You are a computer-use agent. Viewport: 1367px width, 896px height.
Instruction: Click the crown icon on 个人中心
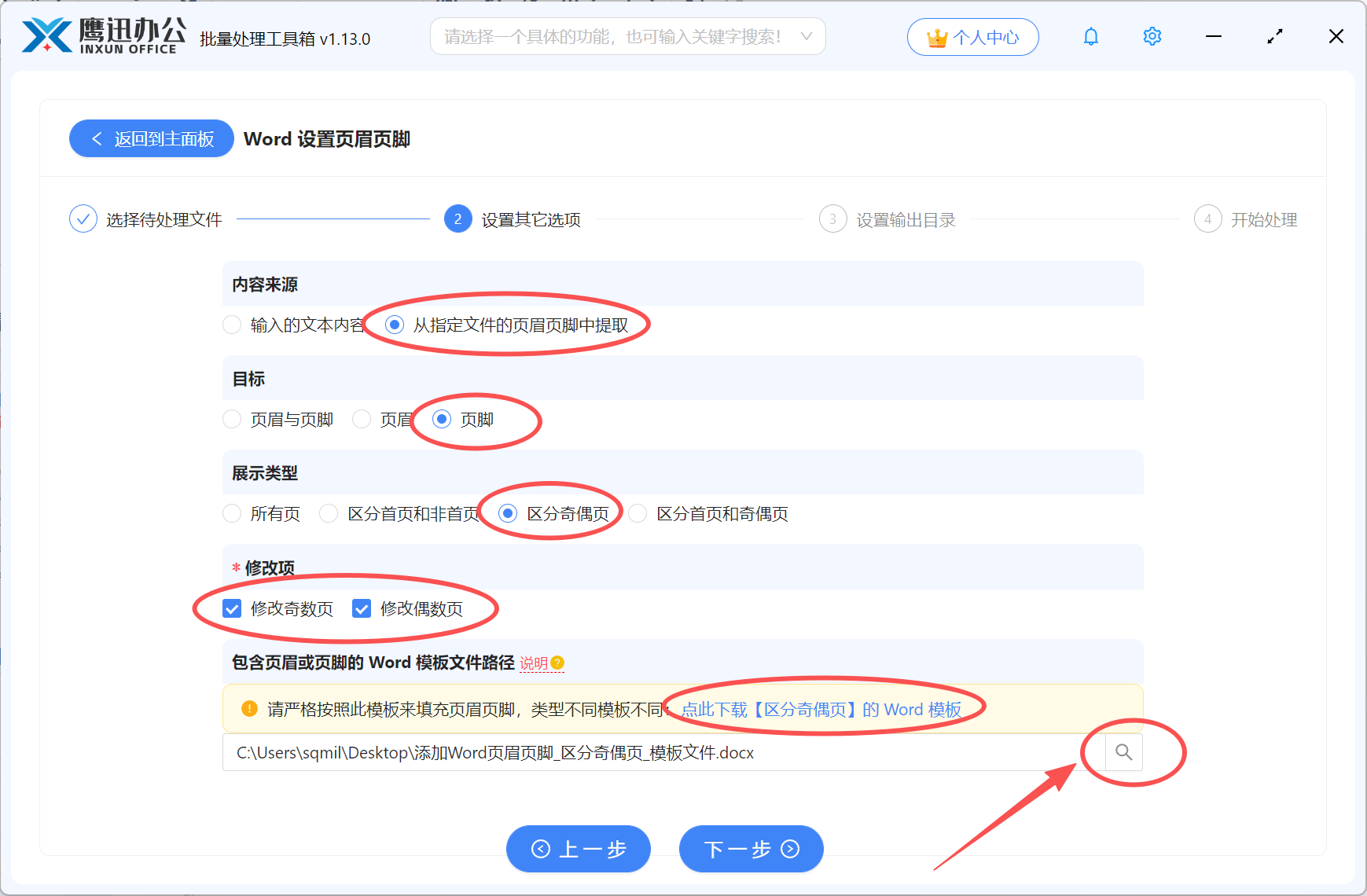(937, 36)
